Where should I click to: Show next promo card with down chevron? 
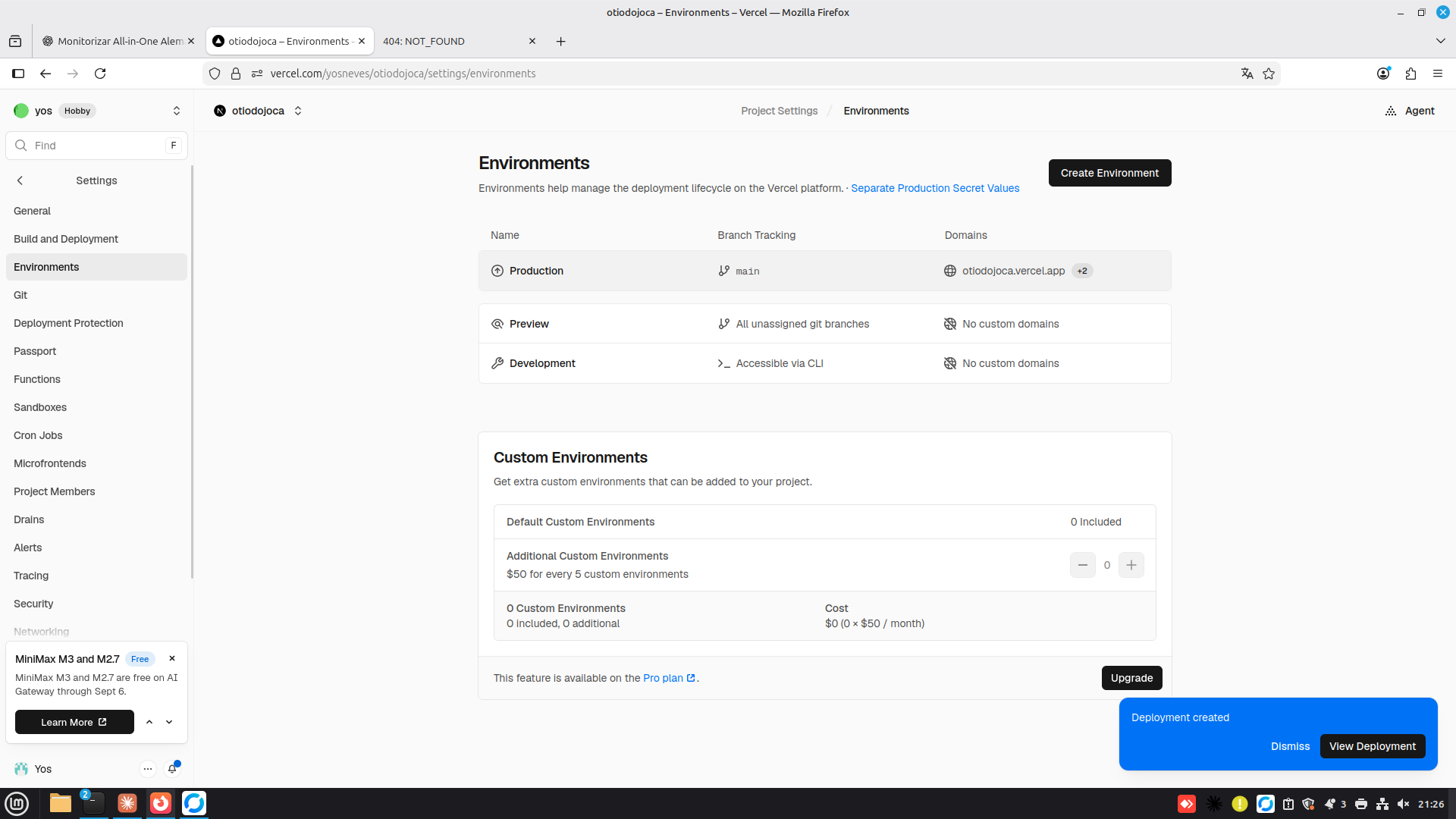(x=169, y=722)
